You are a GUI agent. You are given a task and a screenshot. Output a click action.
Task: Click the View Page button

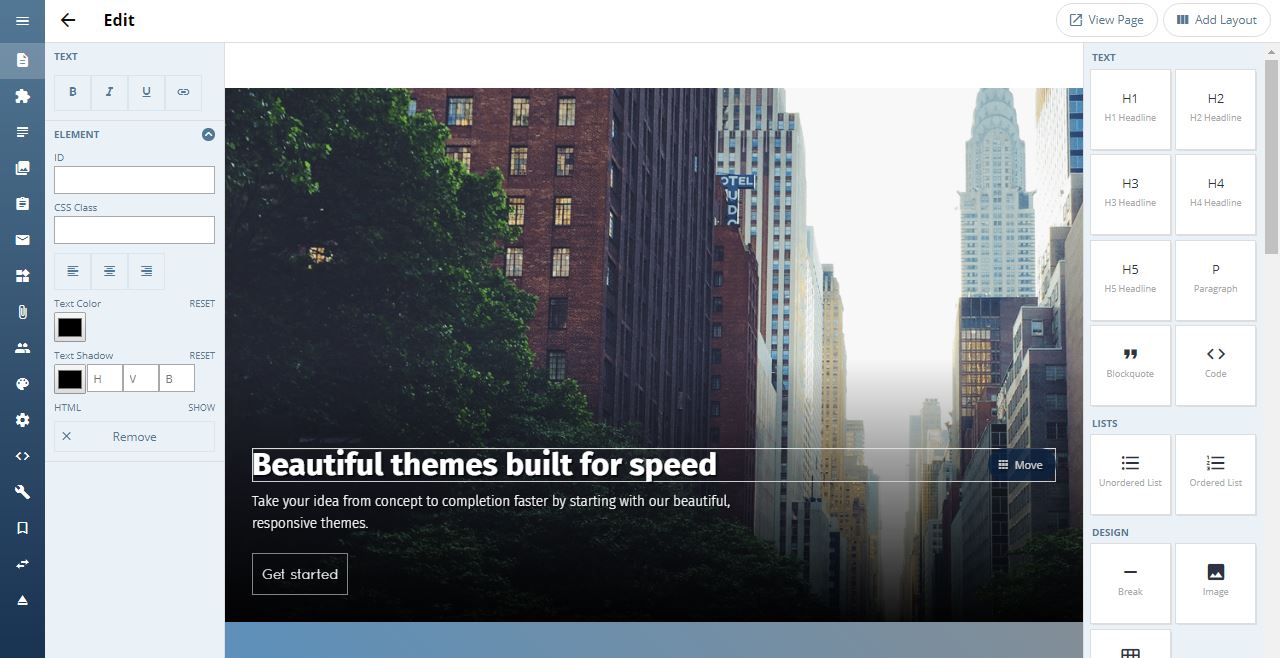[x=1107, y=20]
